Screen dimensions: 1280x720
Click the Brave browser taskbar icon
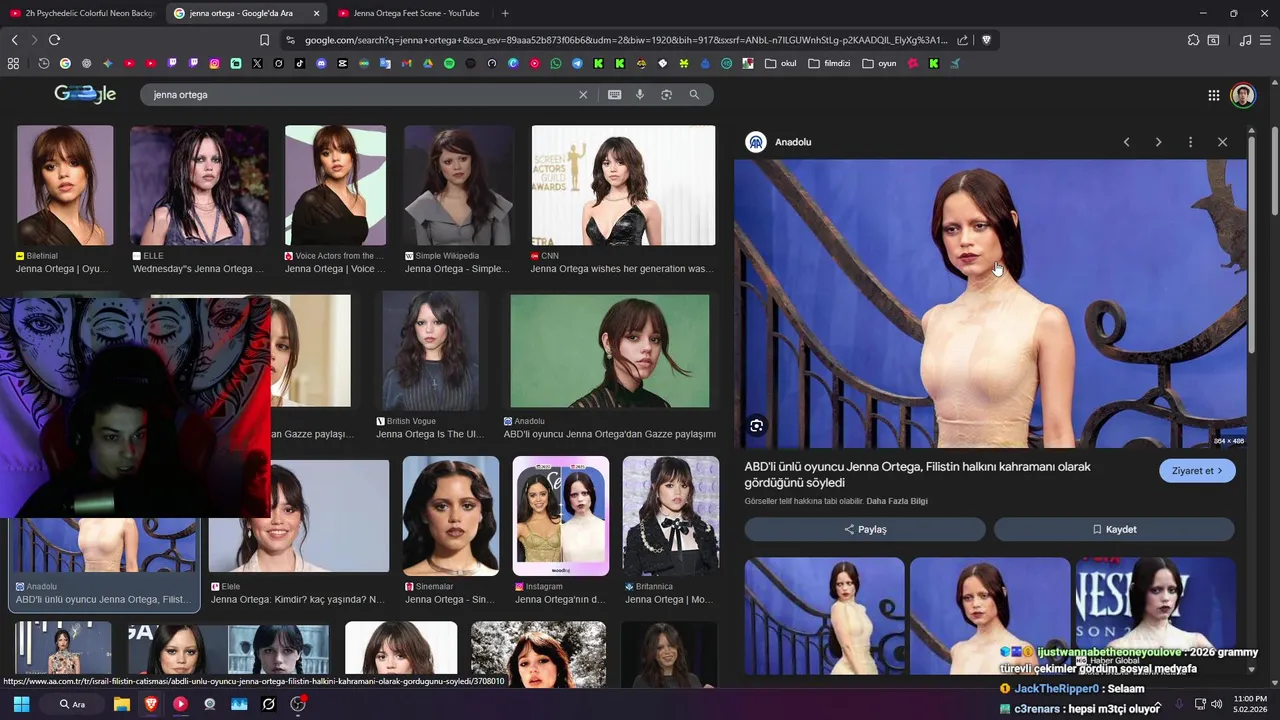click(150, 704)
